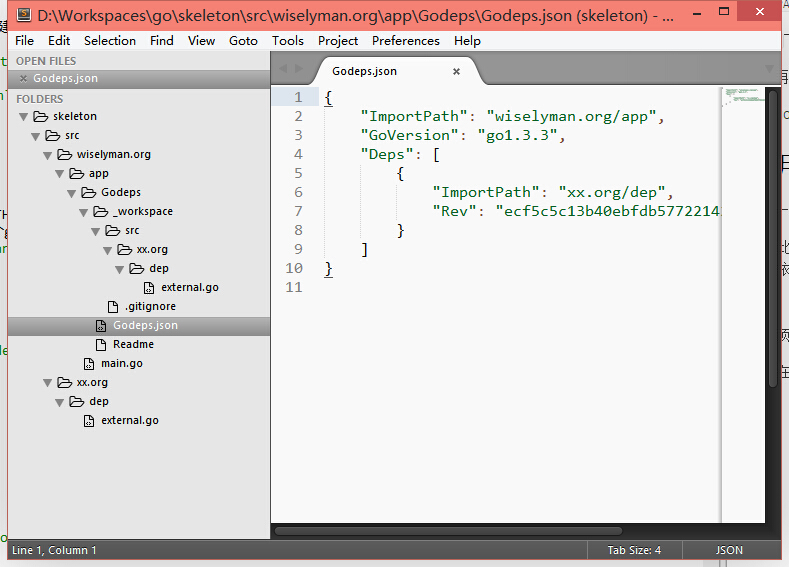Collapse the skeleton folder arrow
Screen dimensions: 789x567
23,117
